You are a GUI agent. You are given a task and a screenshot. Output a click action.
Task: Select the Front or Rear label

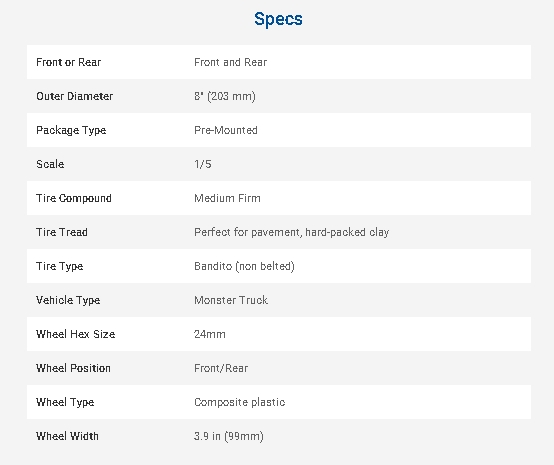coord(69,62)
